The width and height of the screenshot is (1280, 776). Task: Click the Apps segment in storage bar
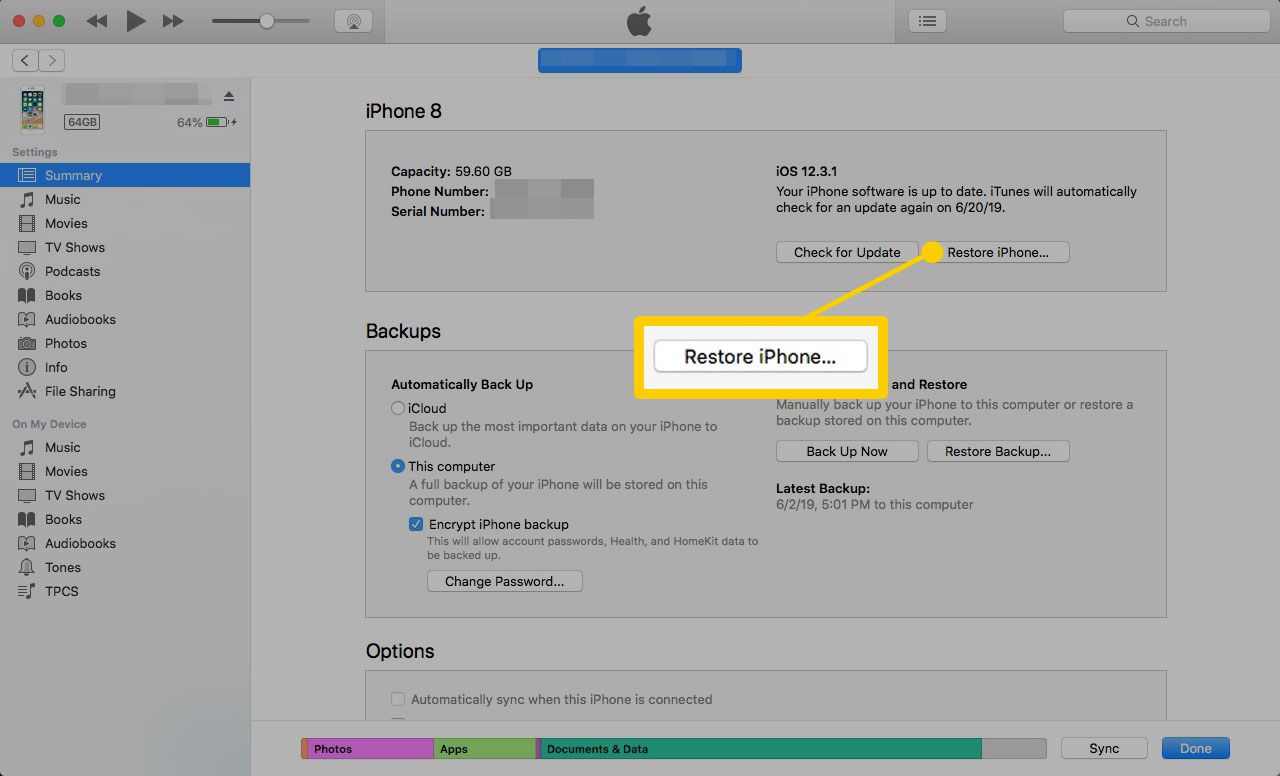coord(485,748)
